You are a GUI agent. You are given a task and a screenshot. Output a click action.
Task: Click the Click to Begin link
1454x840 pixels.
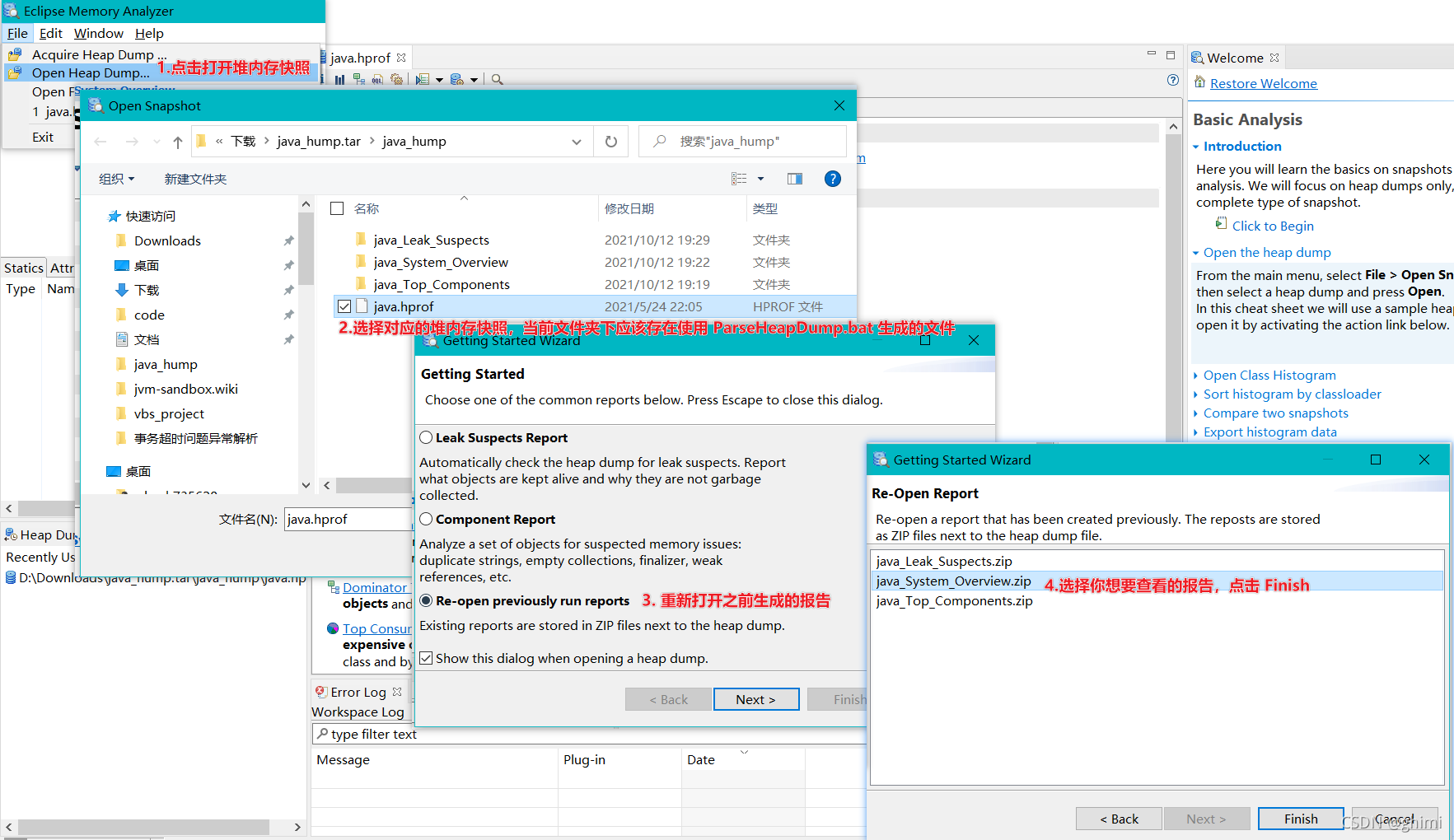tap(1273, 226)
